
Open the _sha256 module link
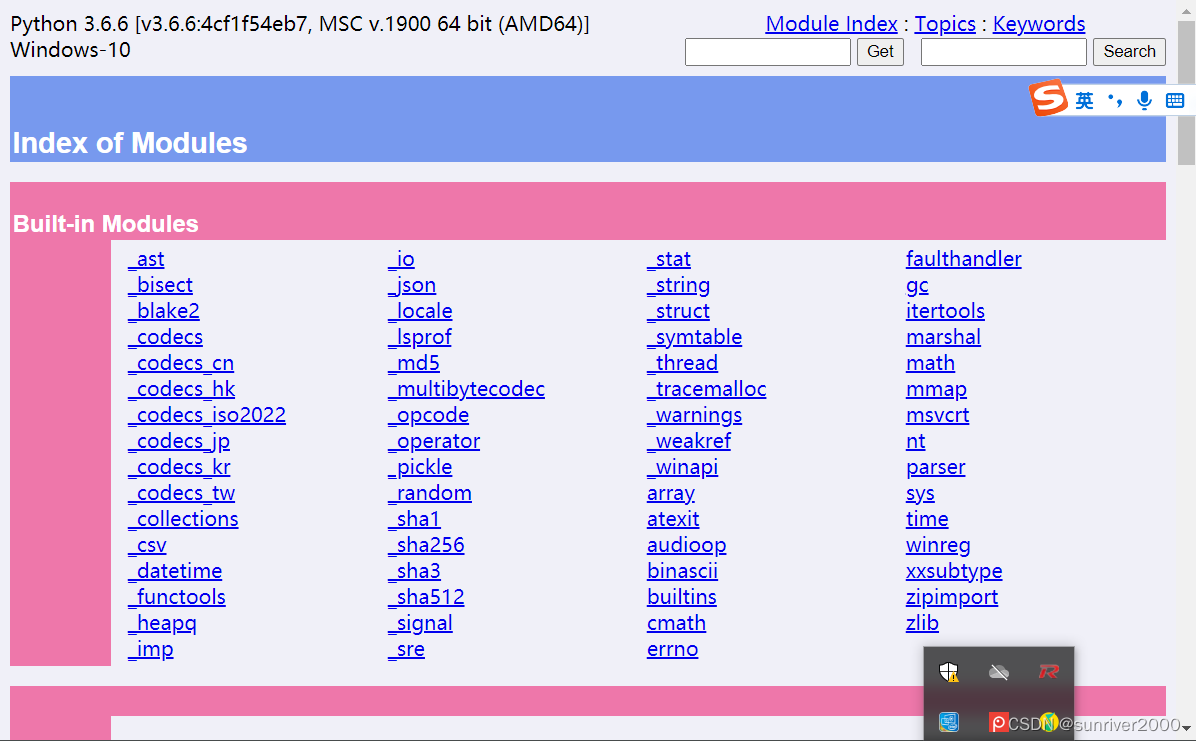426,545
